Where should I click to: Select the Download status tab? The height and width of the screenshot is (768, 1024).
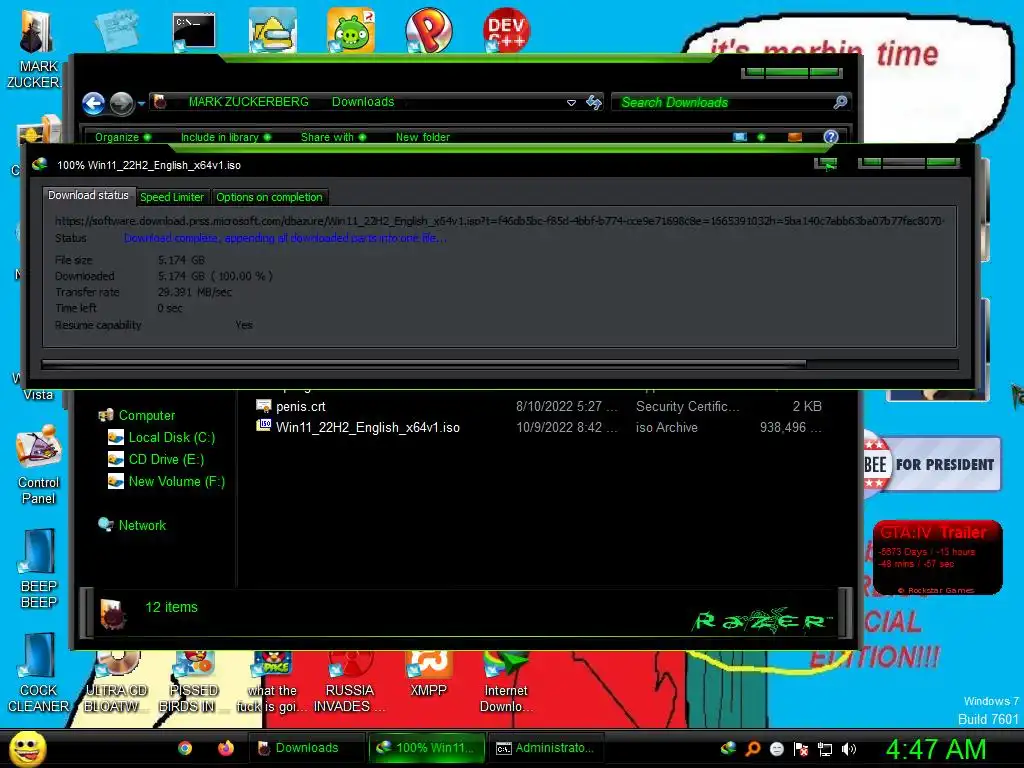point(88,195)
